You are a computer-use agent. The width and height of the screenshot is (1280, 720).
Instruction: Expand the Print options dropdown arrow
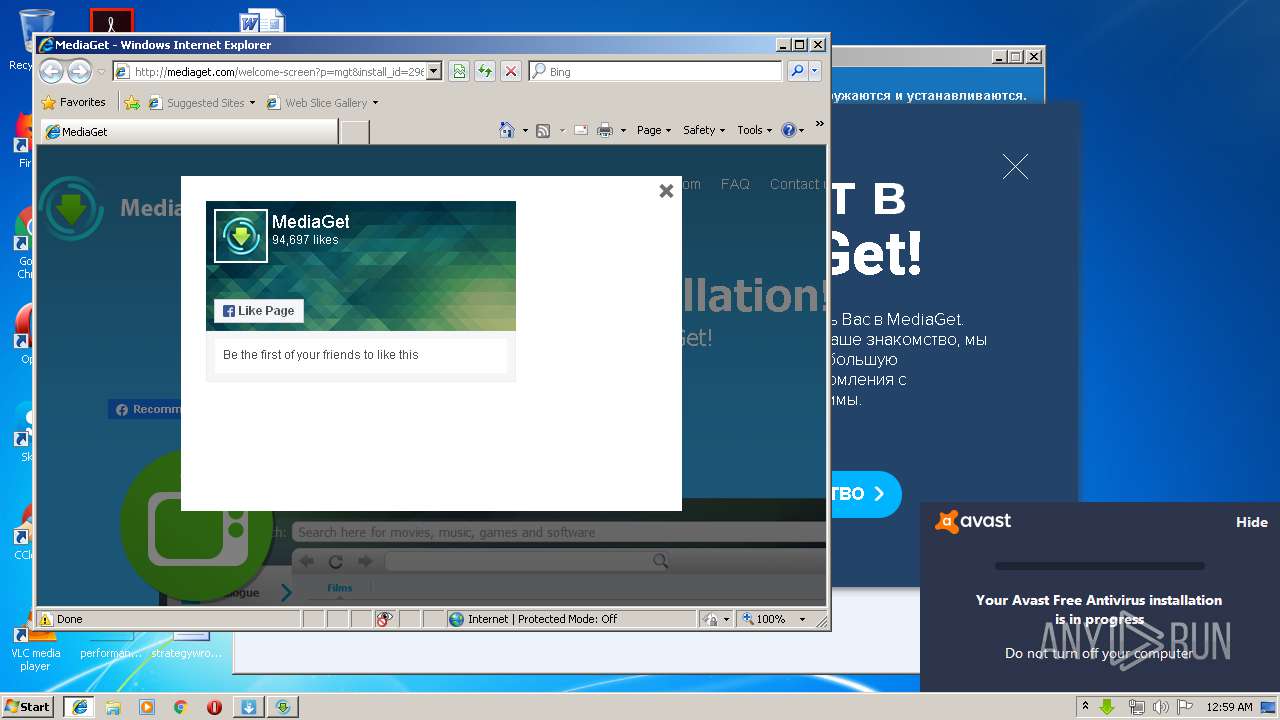623,130
